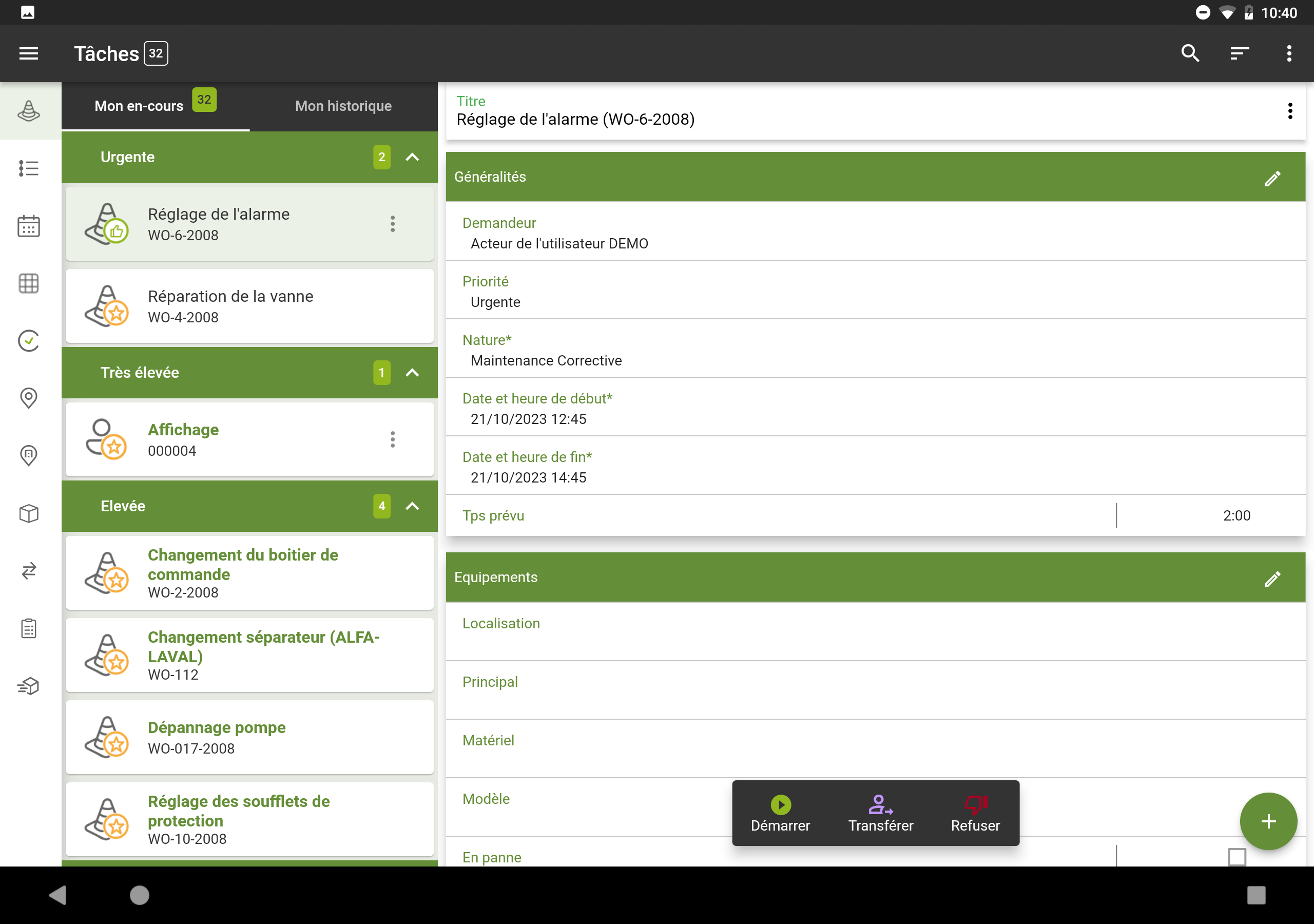Open the location pin sidebar icon
This screenshot has width=1314, height=924.
click(29, 398)
